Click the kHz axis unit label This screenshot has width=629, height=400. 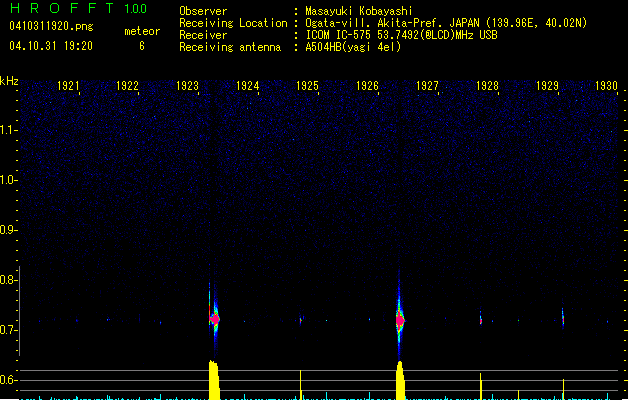pos(9,81)
